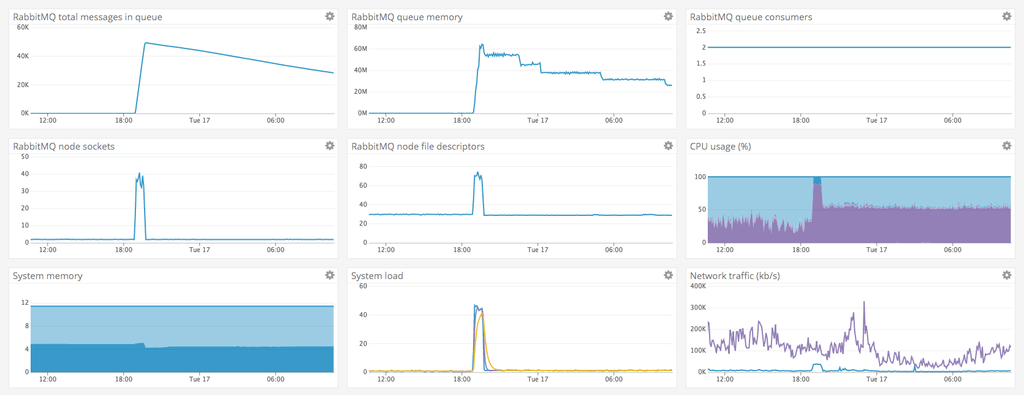The height and width of the screenshot is (395, 1024).
Task: Click the 'CPU usage (%)' title
Action: point(720,146)
